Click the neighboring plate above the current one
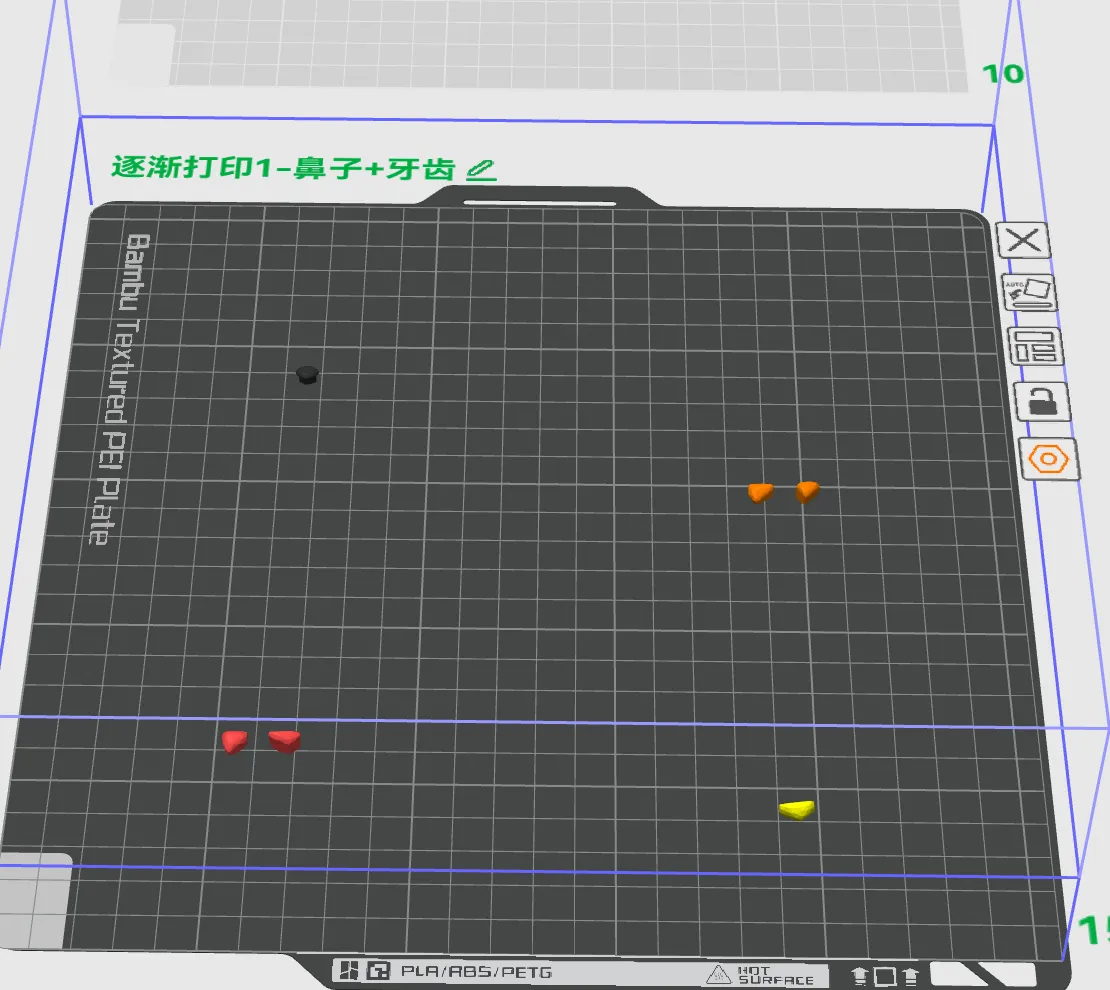1110x990 pixels. tap(560, 45)
